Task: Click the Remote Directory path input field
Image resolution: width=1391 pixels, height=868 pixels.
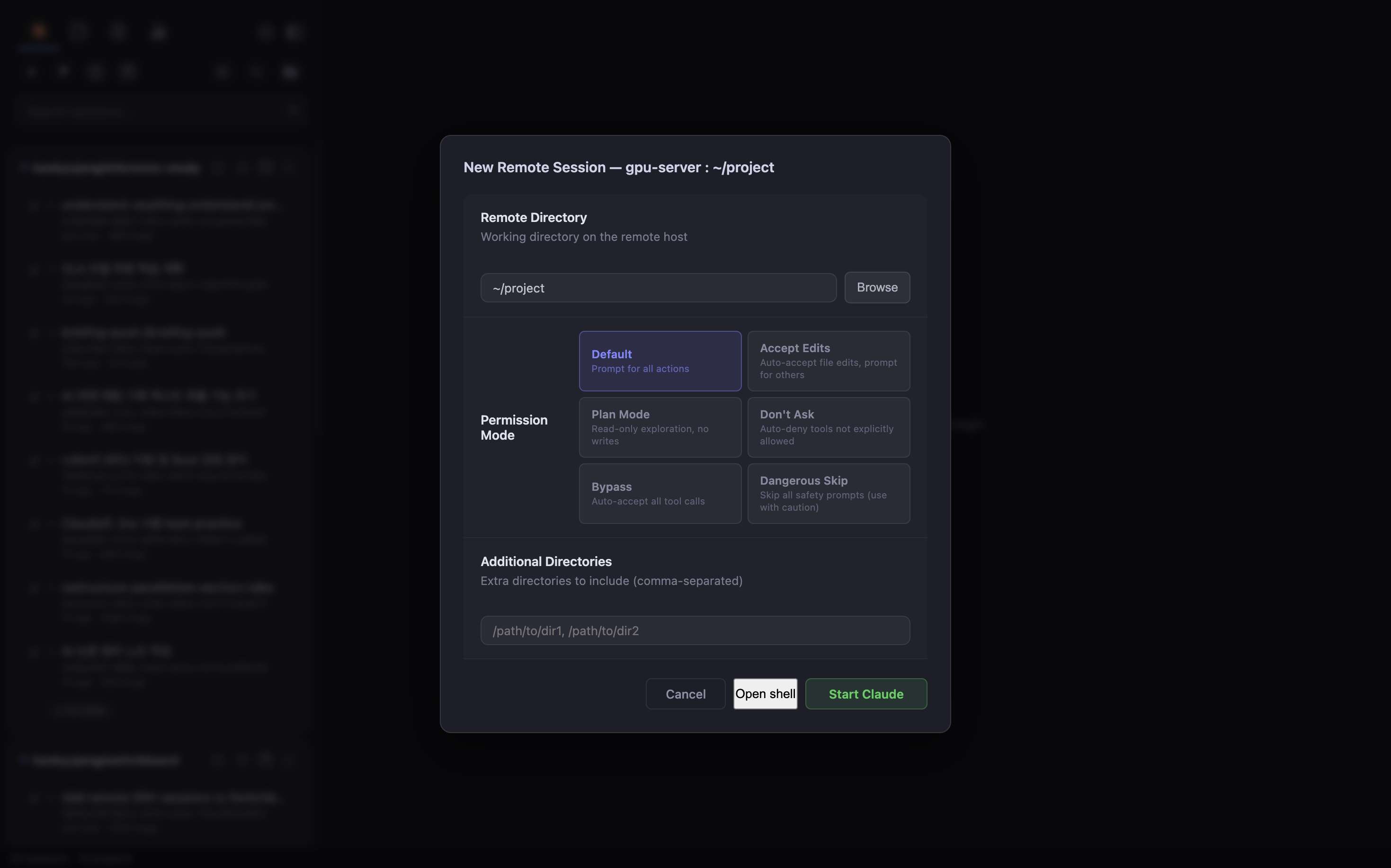Action: point(658,288)
